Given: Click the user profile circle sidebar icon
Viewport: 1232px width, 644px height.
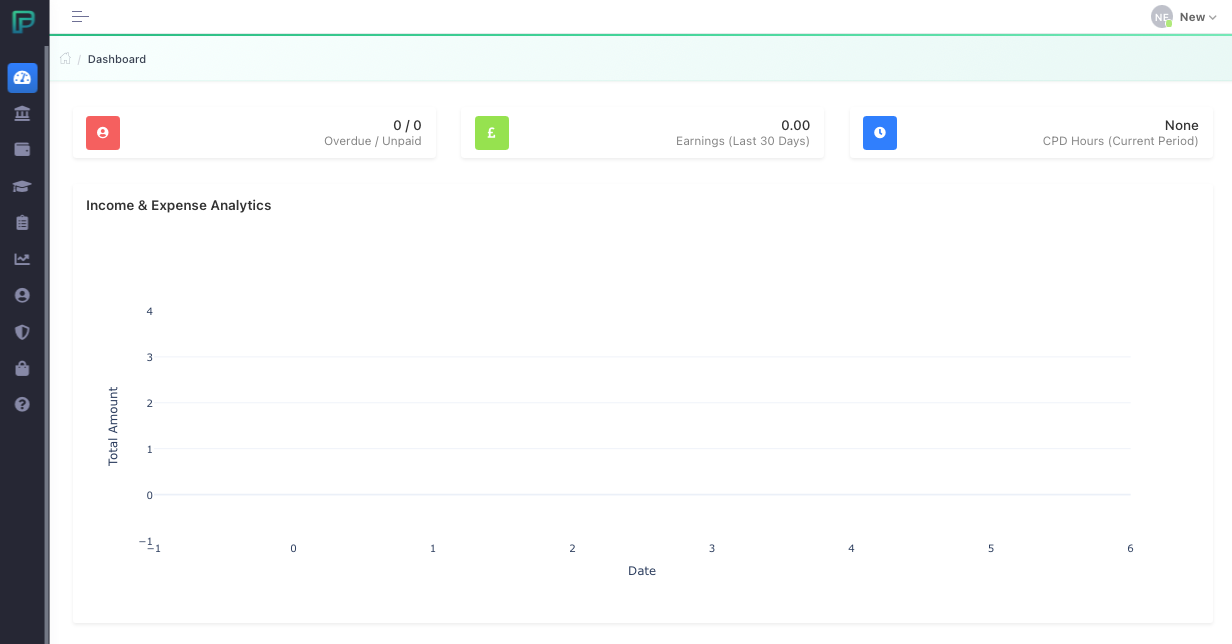Looking at the screenshot, I should pyautogui.click(x=22, y=296).
